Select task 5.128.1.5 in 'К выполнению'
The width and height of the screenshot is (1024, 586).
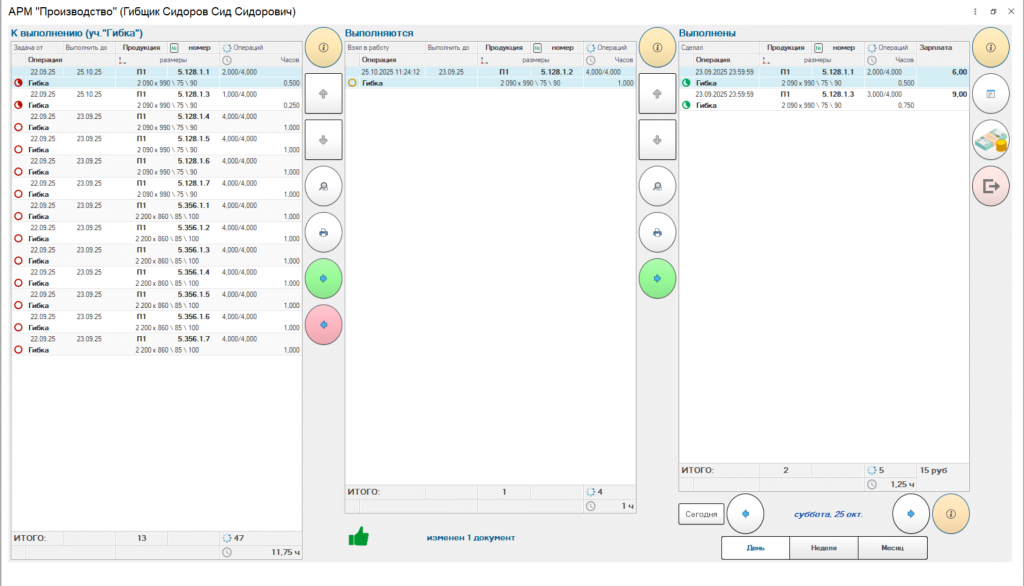157,144
